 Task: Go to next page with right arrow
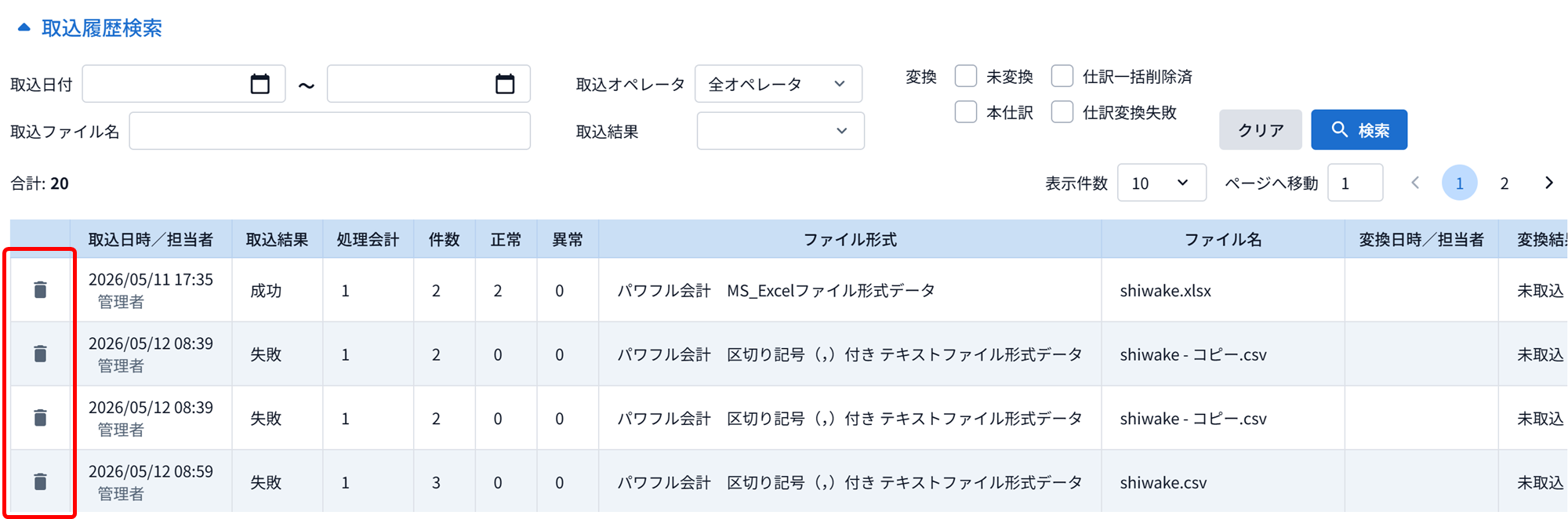pyautogui.click(x=1548, y=183)
